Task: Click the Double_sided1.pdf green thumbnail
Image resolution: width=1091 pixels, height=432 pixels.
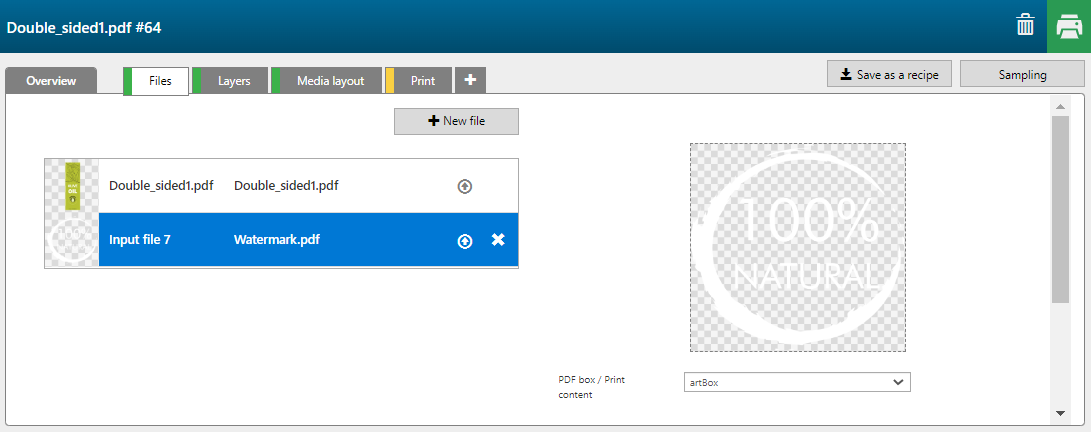Action: click(x=72, y=186)
